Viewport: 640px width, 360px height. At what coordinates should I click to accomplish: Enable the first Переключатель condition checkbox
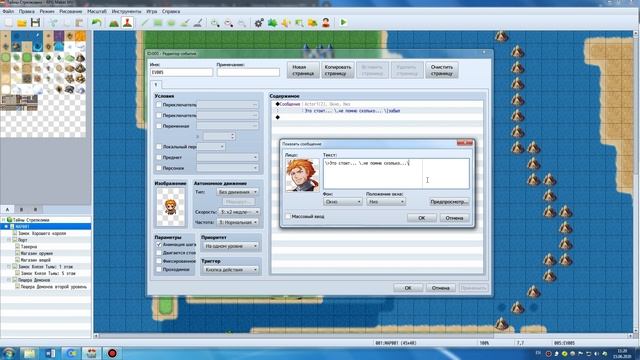pos(159,105)
